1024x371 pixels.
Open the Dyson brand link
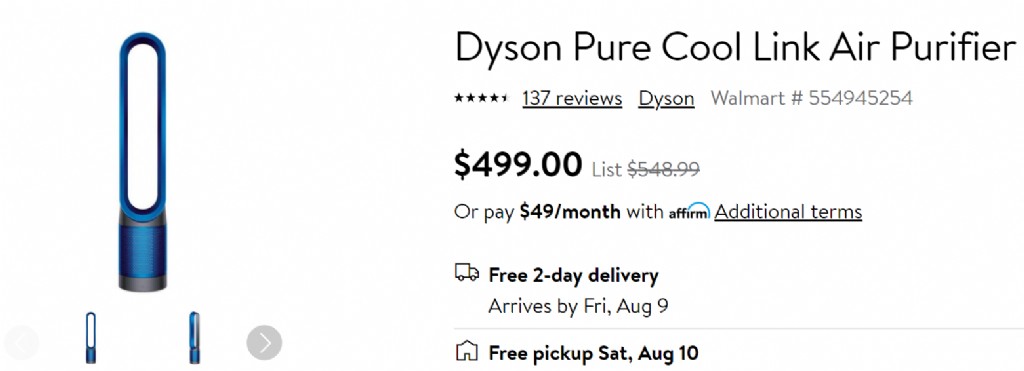tap(666, 99)
